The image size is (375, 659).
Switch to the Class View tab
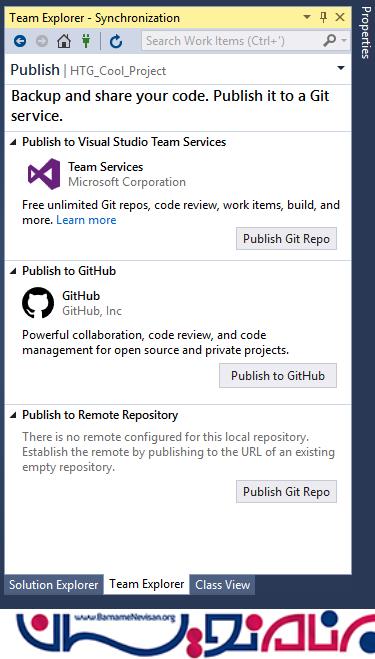pos(223,585)
